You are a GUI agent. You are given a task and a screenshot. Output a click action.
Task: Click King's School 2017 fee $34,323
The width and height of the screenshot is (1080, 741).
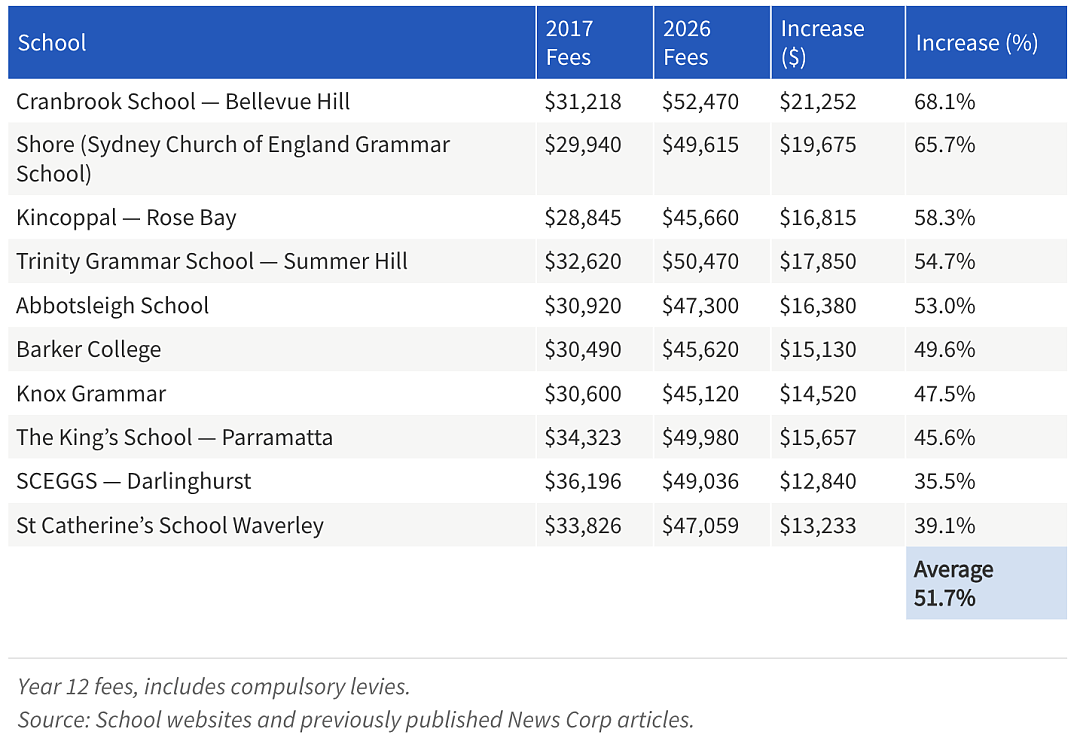[x=583, y=438]
